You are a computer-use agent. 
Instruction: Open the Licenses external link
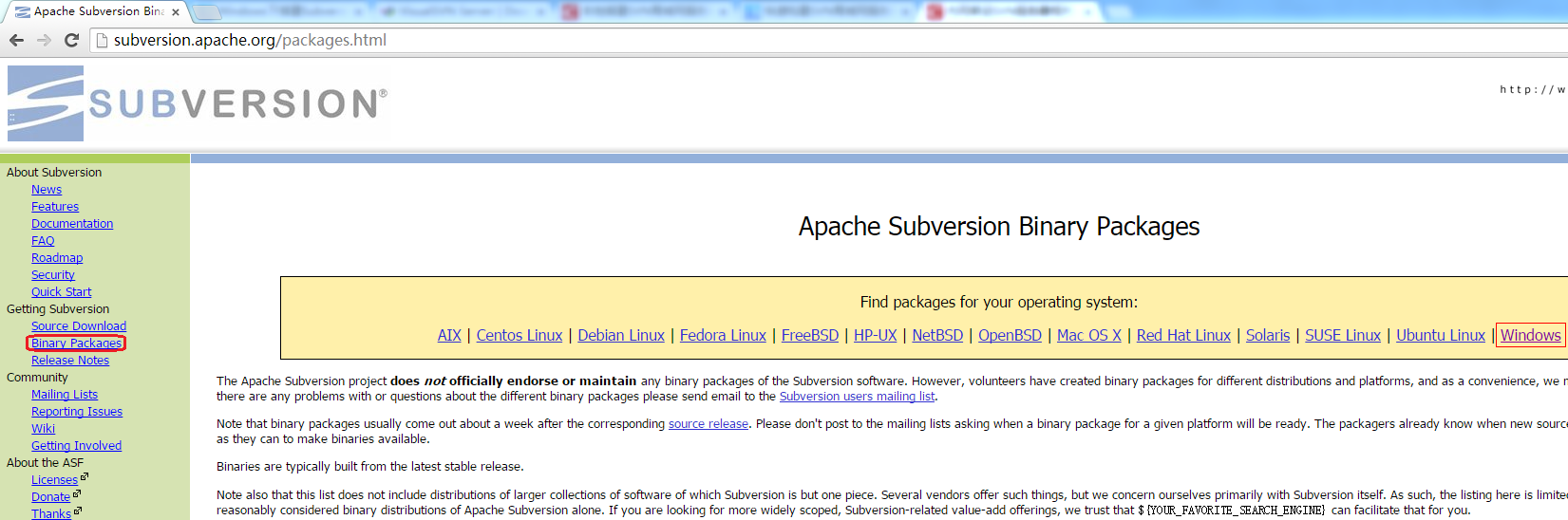click(55, 480)
